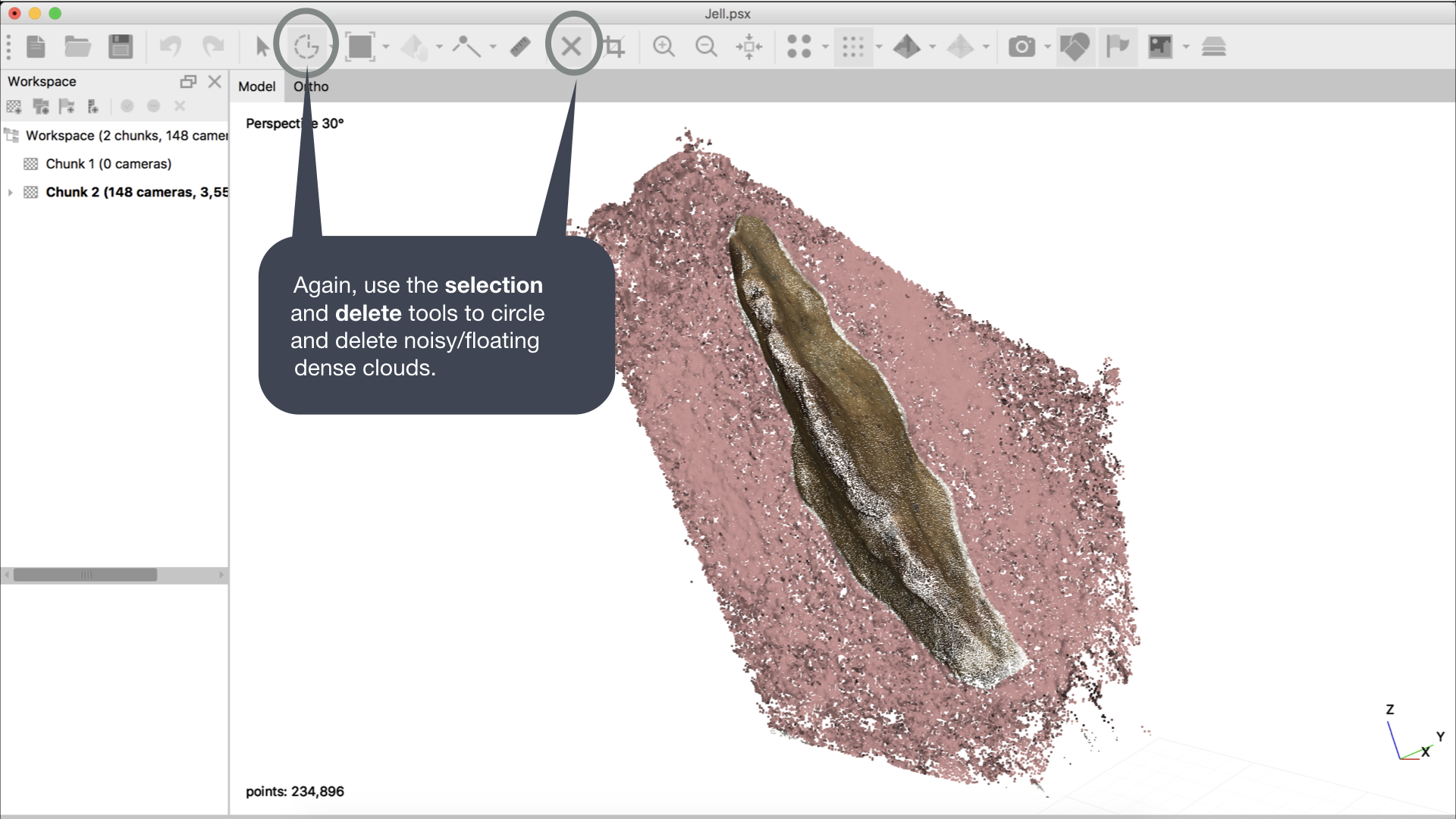Click the Add Chunk icon in Workspace
Viewport: 1456px width, 819px height.
click(14, 106)
